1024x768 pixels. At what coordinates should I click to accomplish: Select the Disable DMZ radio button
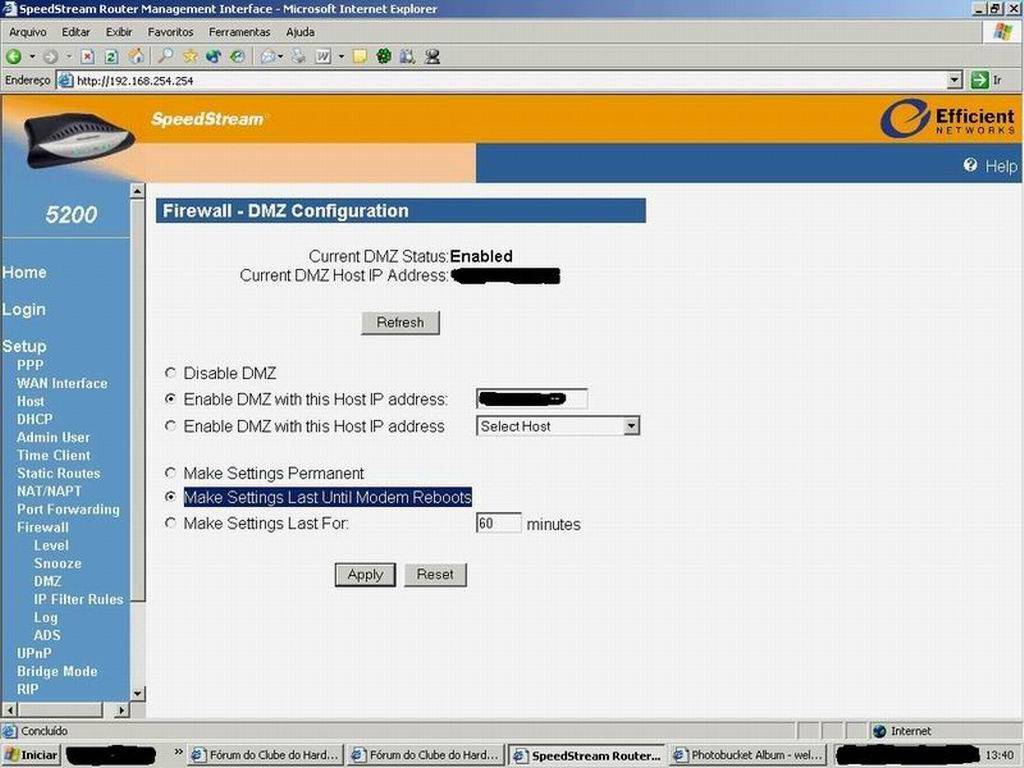[x=170, y=373]
